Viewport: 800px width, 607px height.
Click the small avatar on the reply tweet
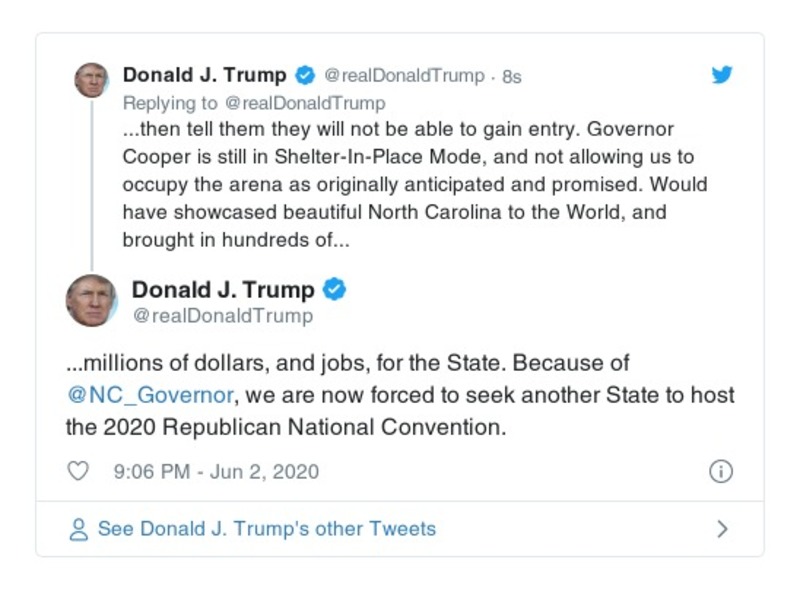click(92, 79)
